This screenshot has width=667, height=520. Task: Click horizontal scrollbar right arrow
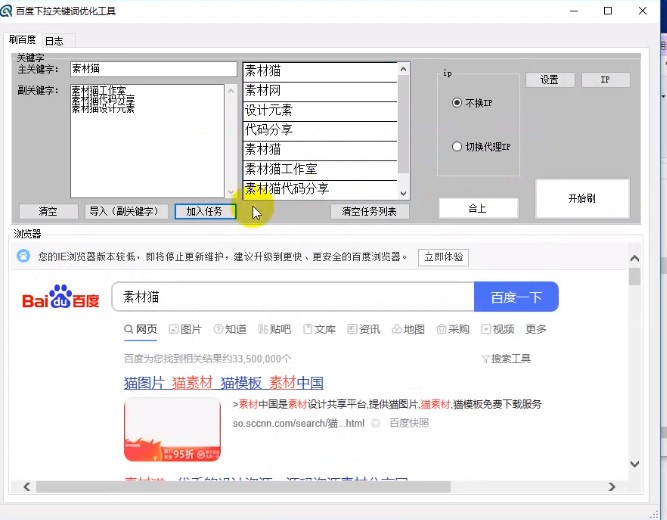point(612,486)
